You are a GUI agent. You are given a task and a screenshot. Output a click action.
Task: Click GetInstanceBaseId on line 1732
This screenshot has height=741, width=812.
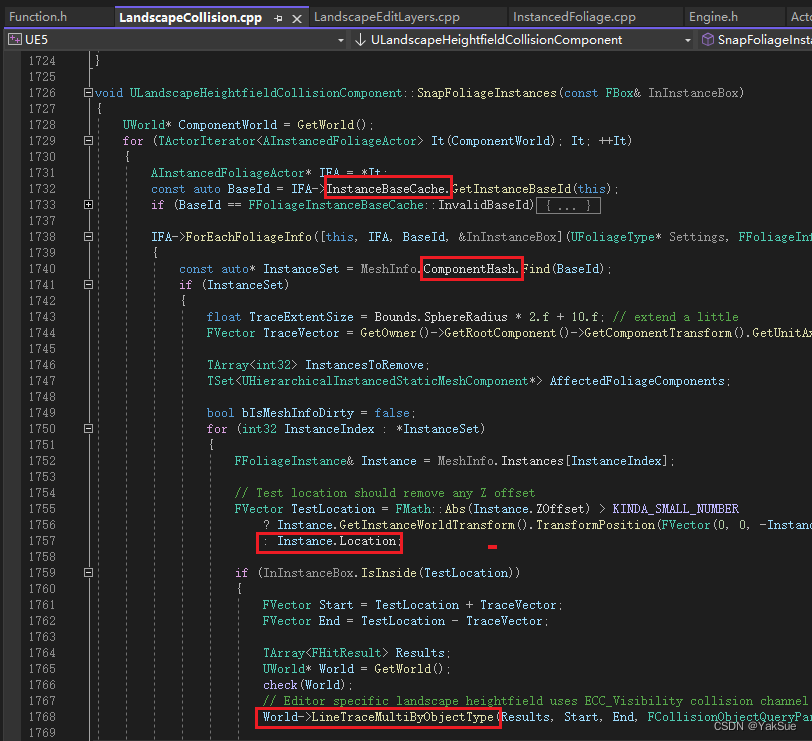512,189
